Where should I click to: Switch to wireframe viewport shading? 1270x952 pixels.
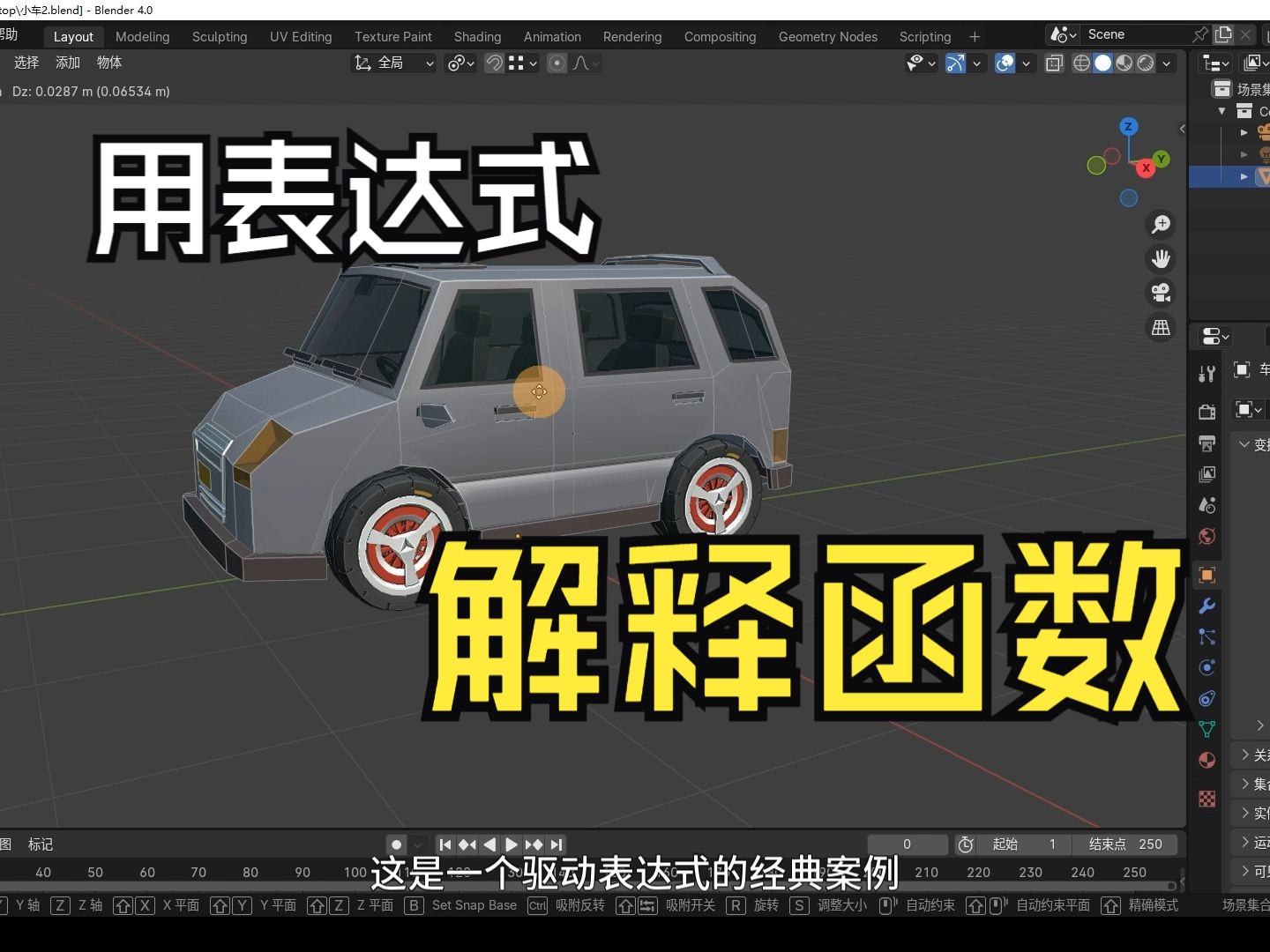pos(1081,63)
